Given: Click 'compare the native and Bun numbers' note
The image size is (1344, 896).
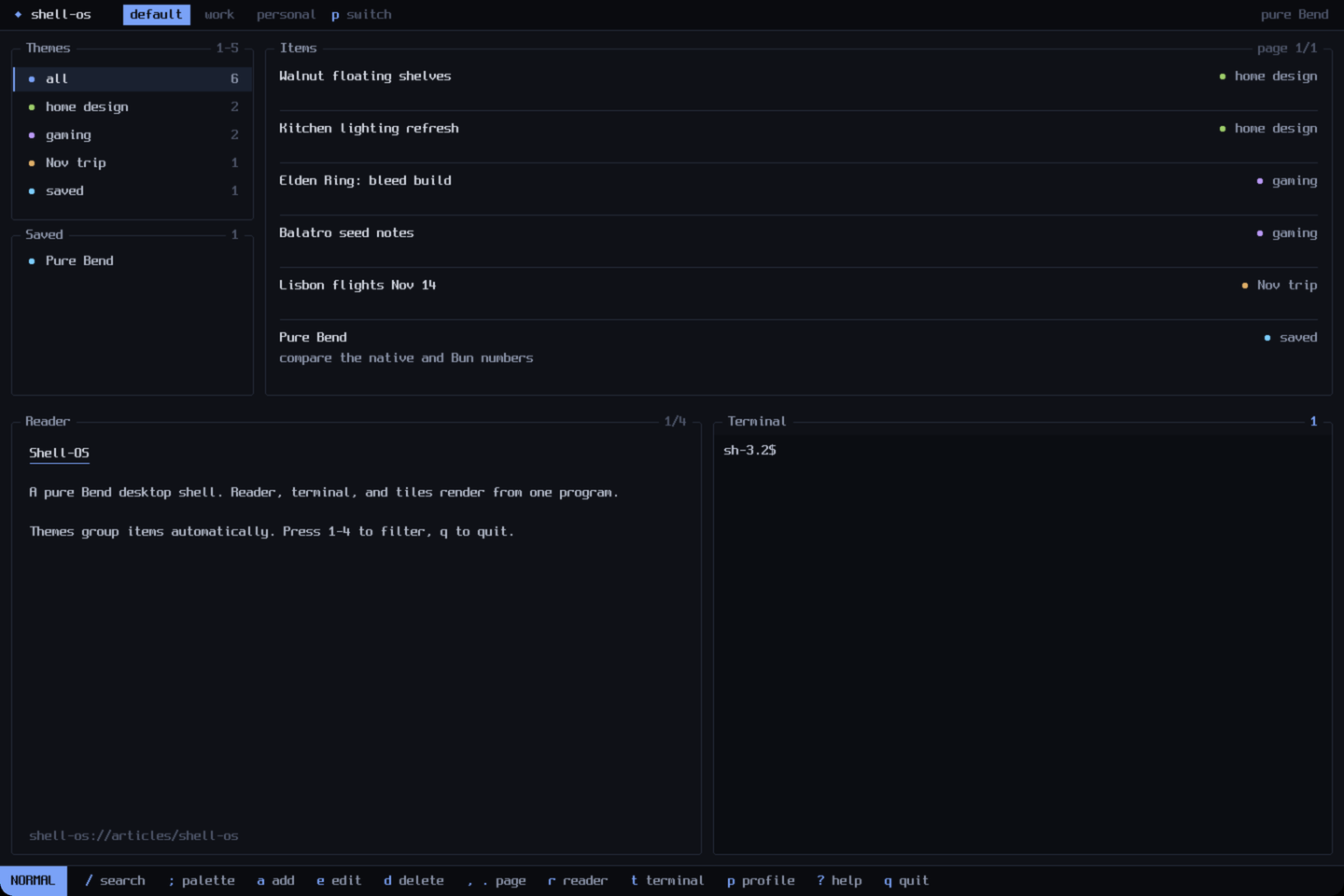Looking at the screenshot, I should click(406, 358).
